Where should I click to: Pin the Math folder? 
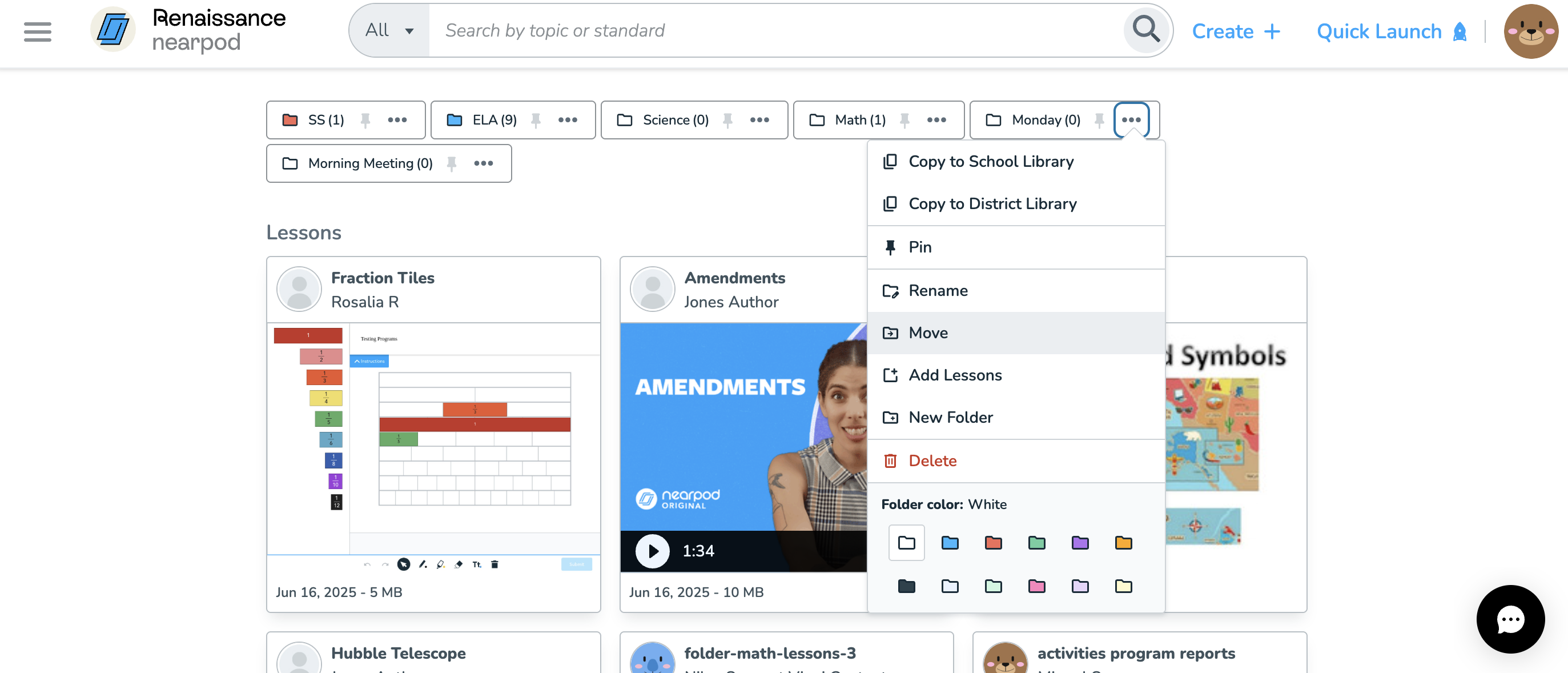904,120
